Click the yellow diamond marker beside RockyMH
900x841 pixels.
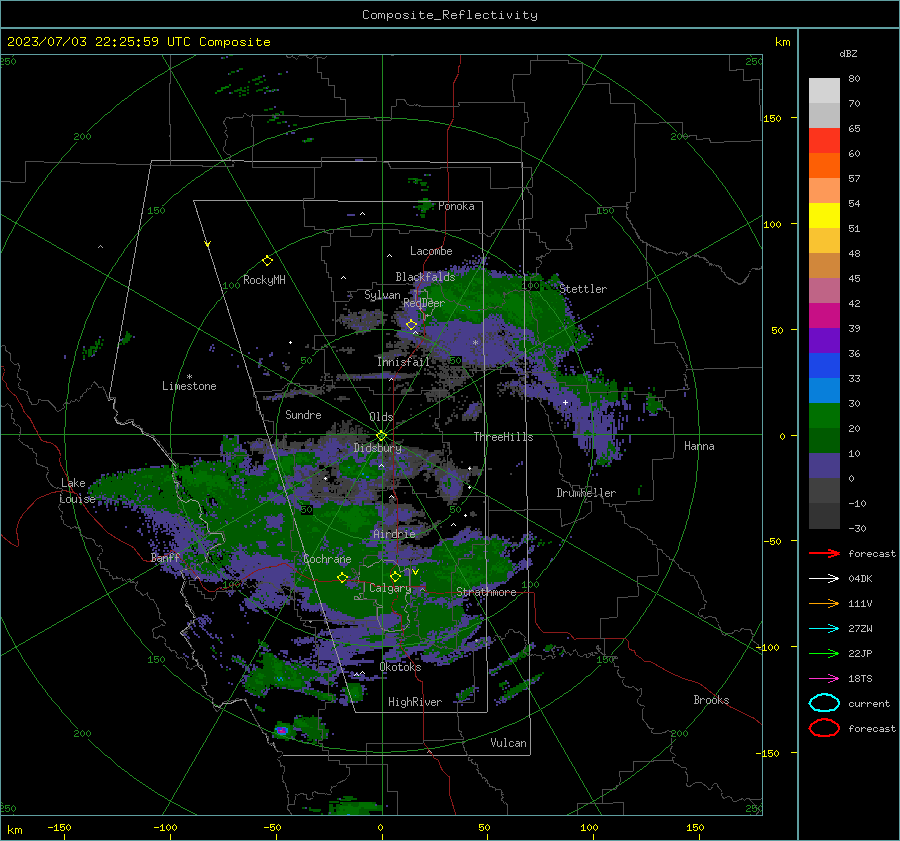[x=267, y=261]
